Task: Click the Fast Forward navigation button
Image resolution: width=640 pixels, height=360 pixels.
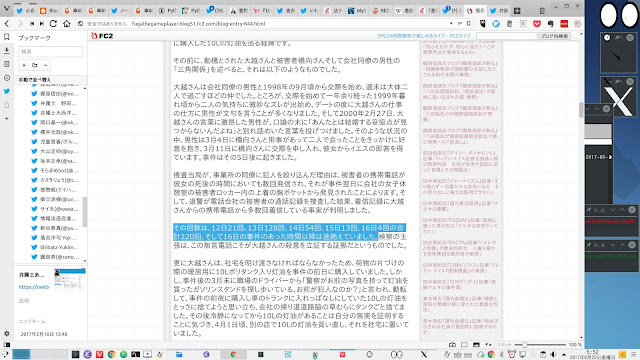Action: [42, 24]
